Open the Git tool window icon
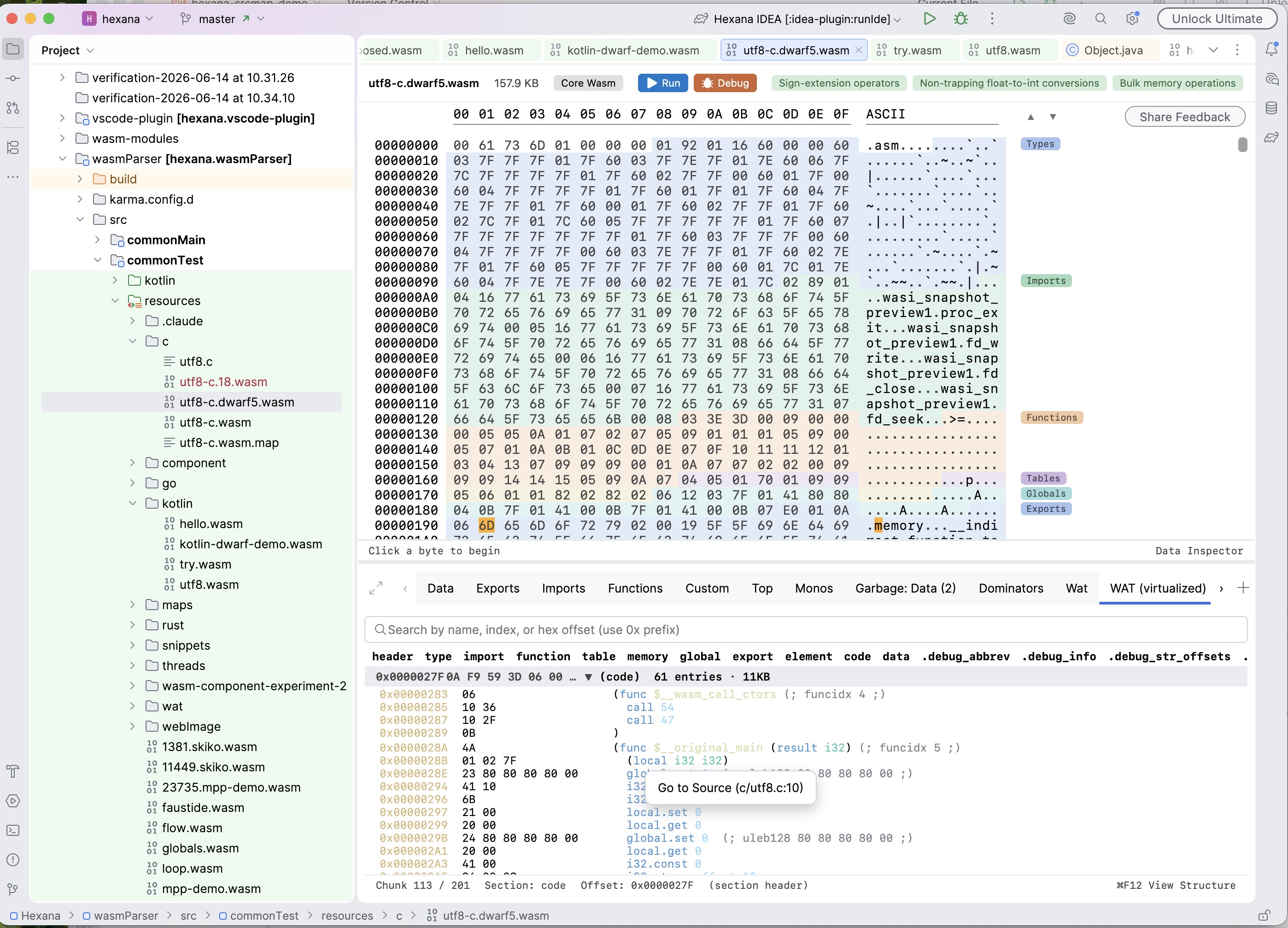Image resolution: width=1288 pixels, height=928 pixels. 13,889
